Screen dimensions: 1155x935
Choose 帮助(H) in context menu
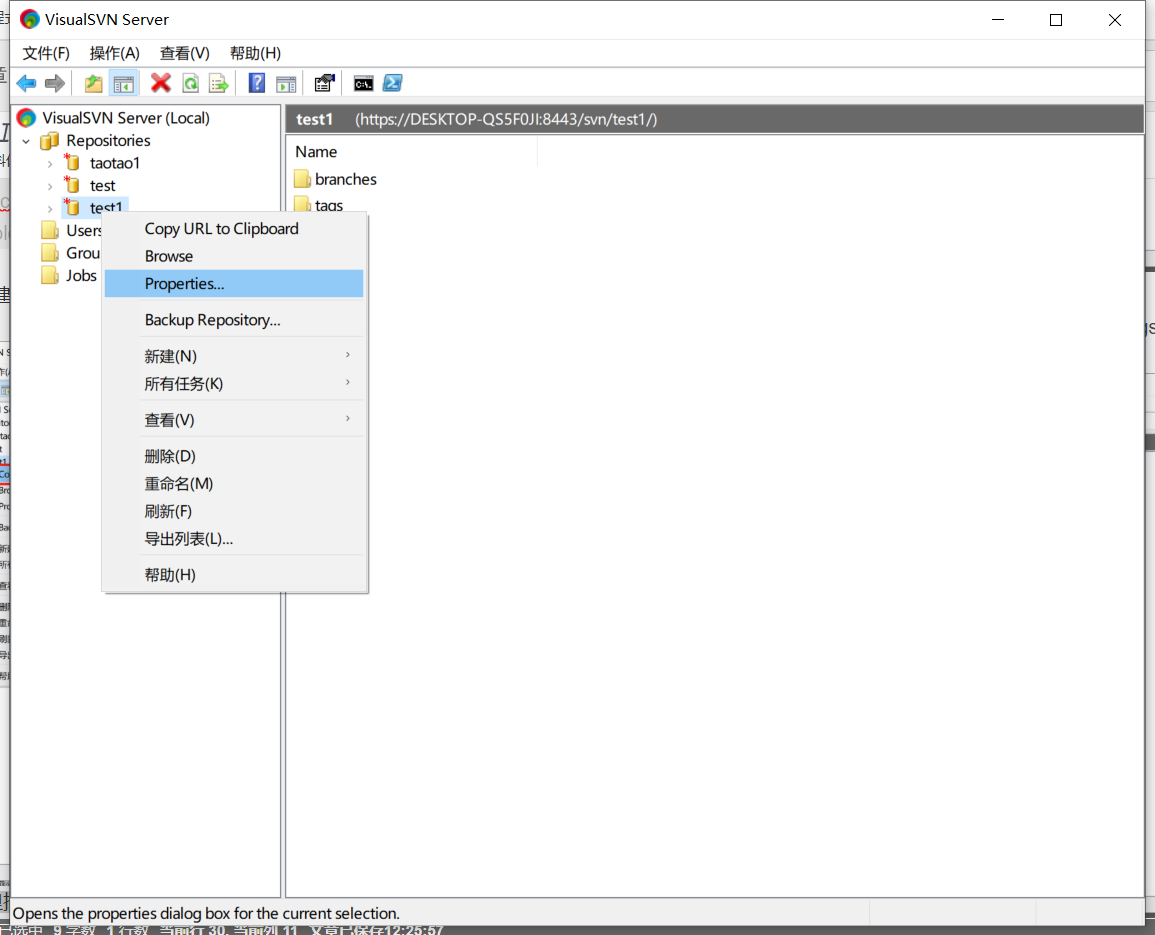click(x=234, y=575)
